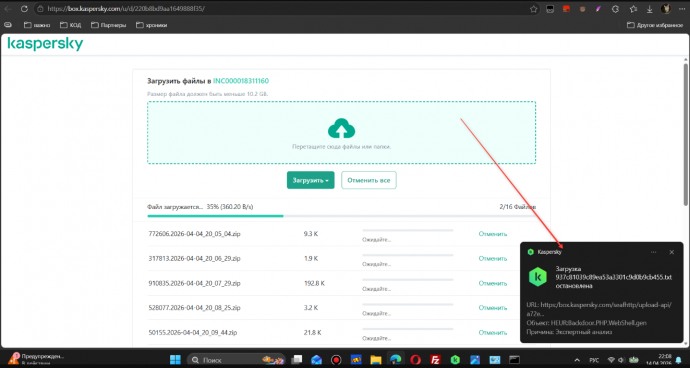Show hidden system tray icons
Image resolution: width=690 pixels, height=368 pixels.
(x=577, y=360)
